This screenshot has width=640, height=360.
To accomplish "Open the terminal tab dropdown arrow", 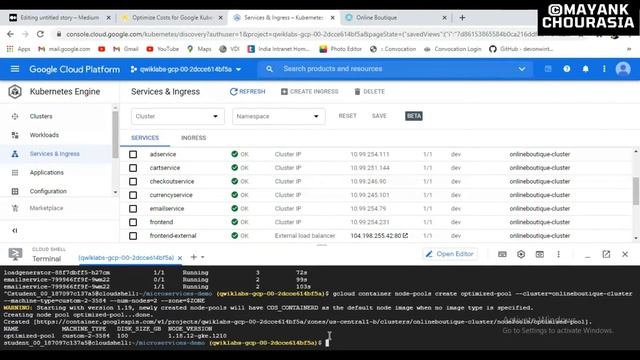I will 203,258.
